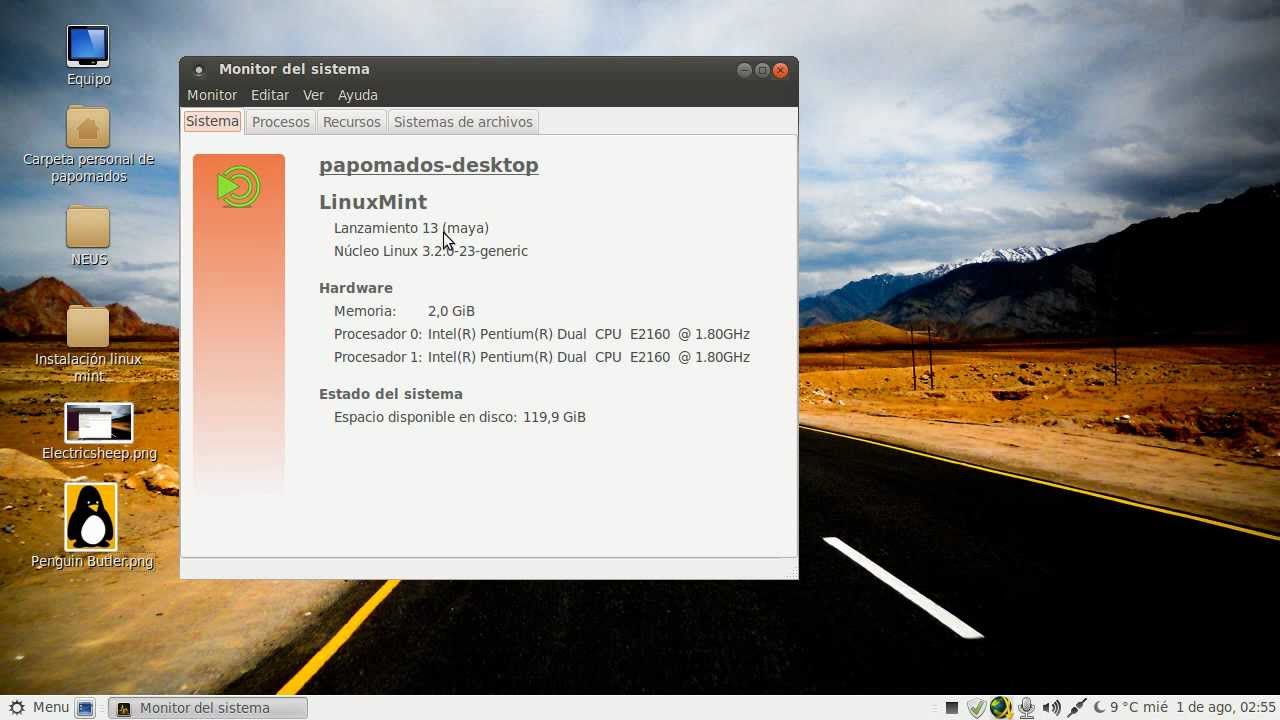Click the papomados-desktop hostname text
This screenshot has width=1280, height=720.
coord(429,165)
